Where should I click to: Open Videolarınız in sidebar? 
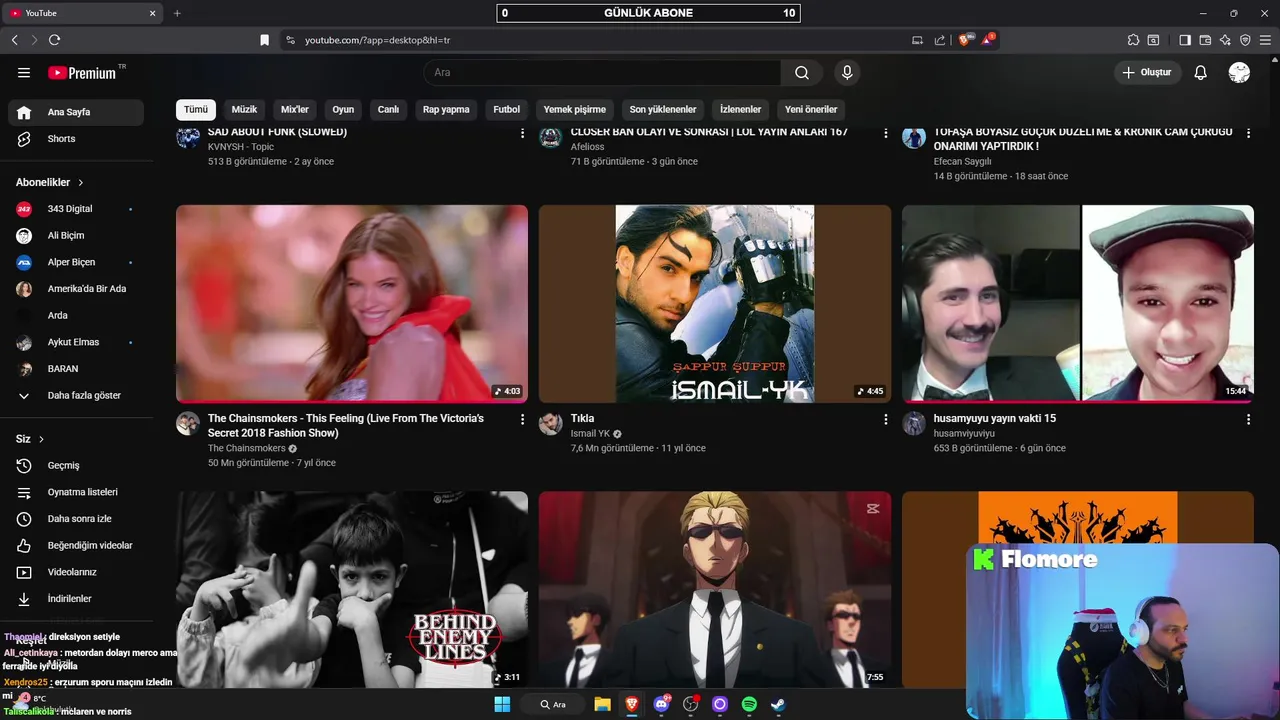[76, 572]
